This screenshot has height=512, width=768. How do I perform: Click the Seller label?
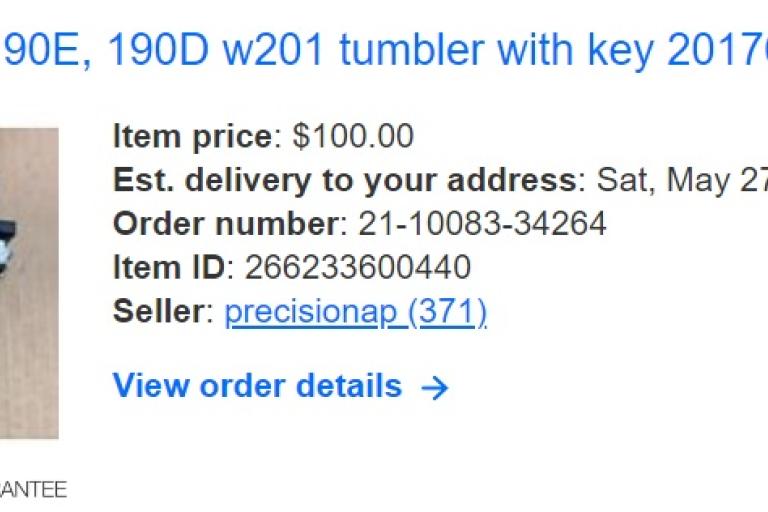(x=158, y=311)
